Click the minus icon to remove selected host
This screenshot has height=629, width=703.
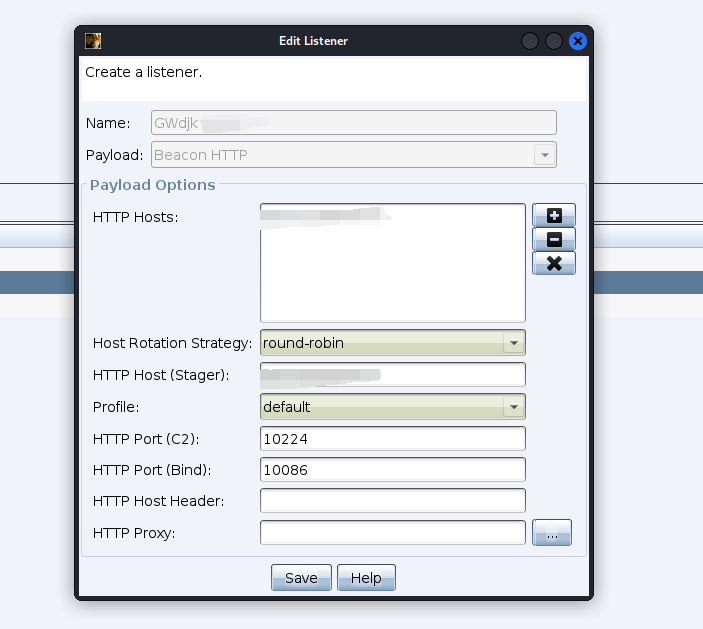pyautogui.click(x=554, y=239)
